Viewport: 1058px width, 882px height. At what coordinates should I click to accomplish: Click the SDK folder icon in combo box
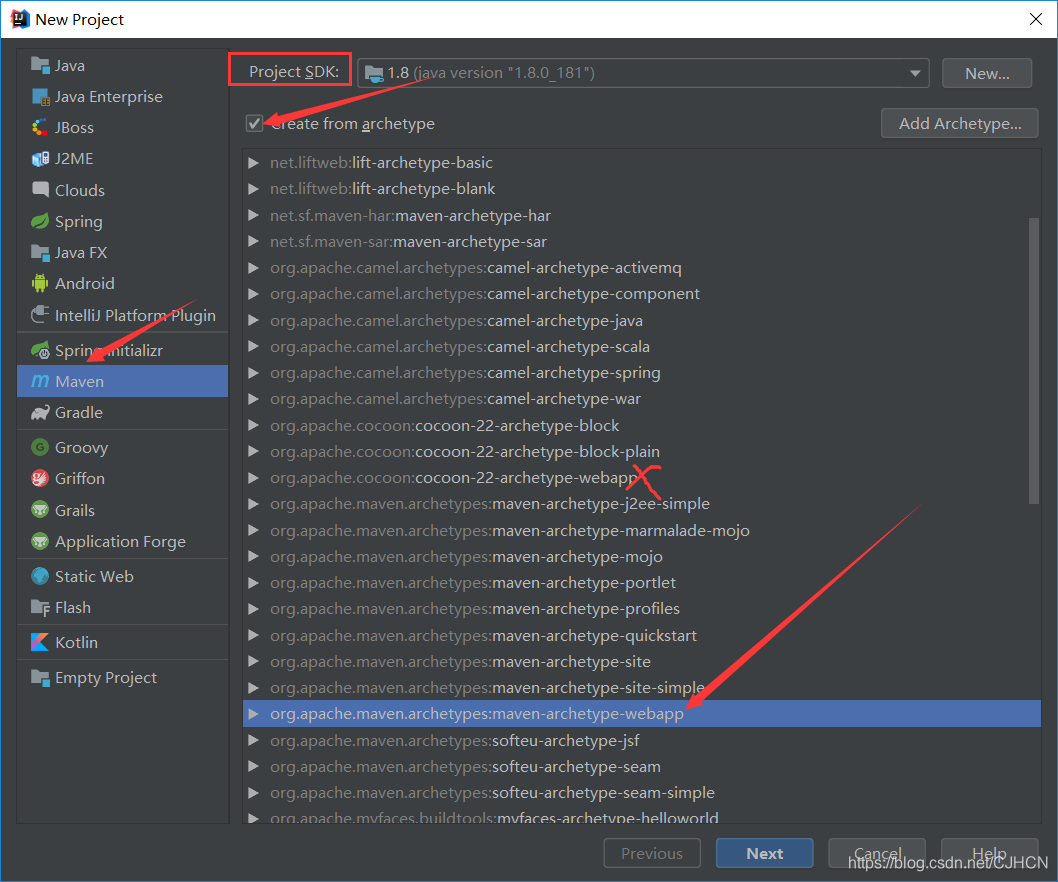[374, 74]
